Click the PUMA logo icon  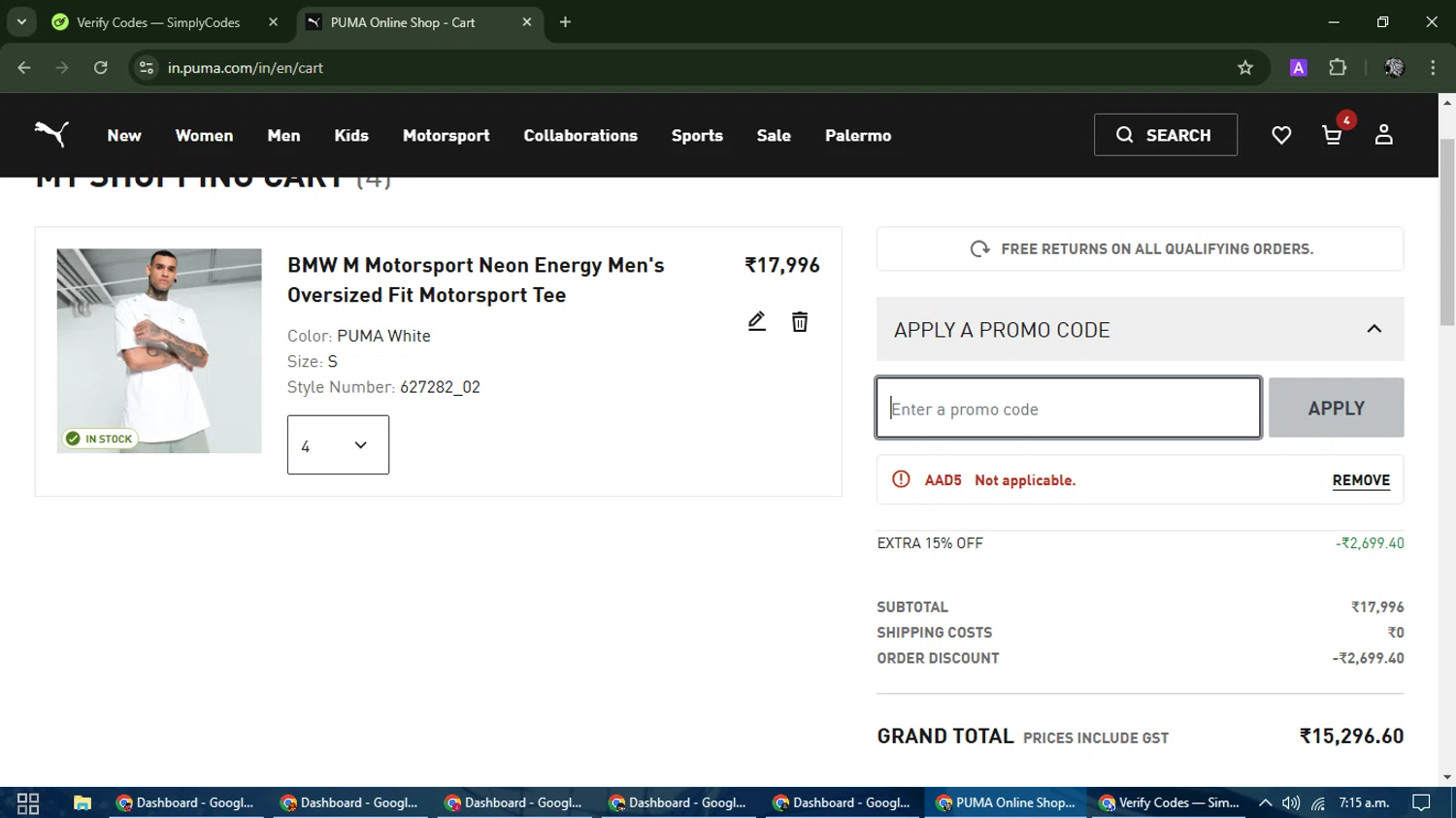(x=51, y=134)
